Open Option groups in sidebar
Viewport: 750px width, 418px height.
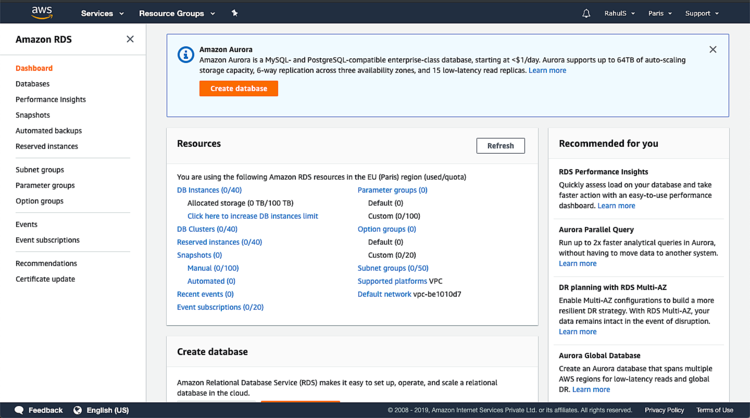pyautogui.click(x=39, y=201)
